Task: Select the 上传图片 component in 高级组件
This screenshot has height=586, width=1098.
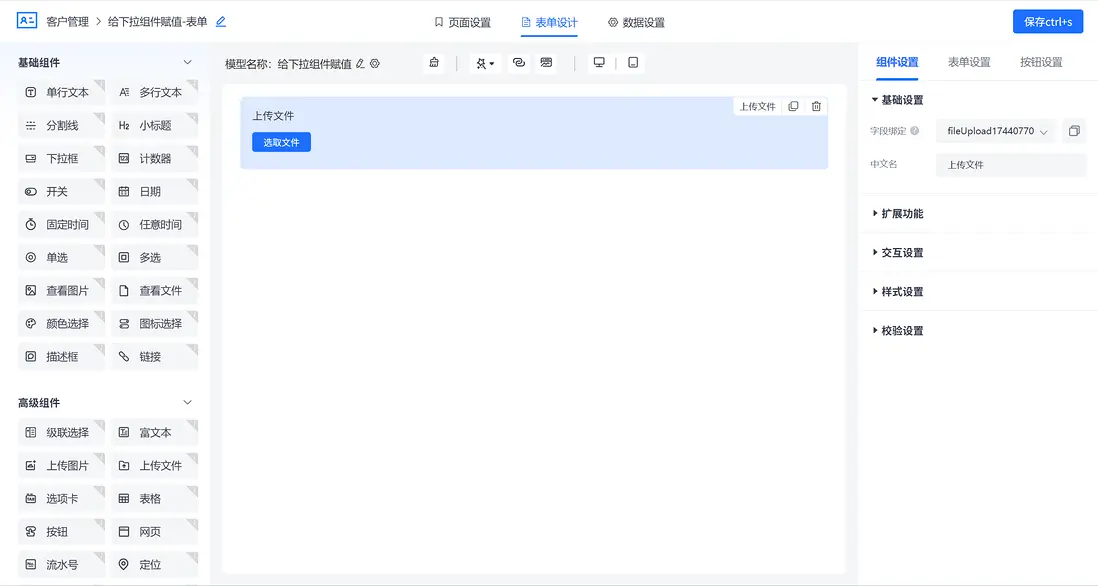Action: (x=61, y=464)
